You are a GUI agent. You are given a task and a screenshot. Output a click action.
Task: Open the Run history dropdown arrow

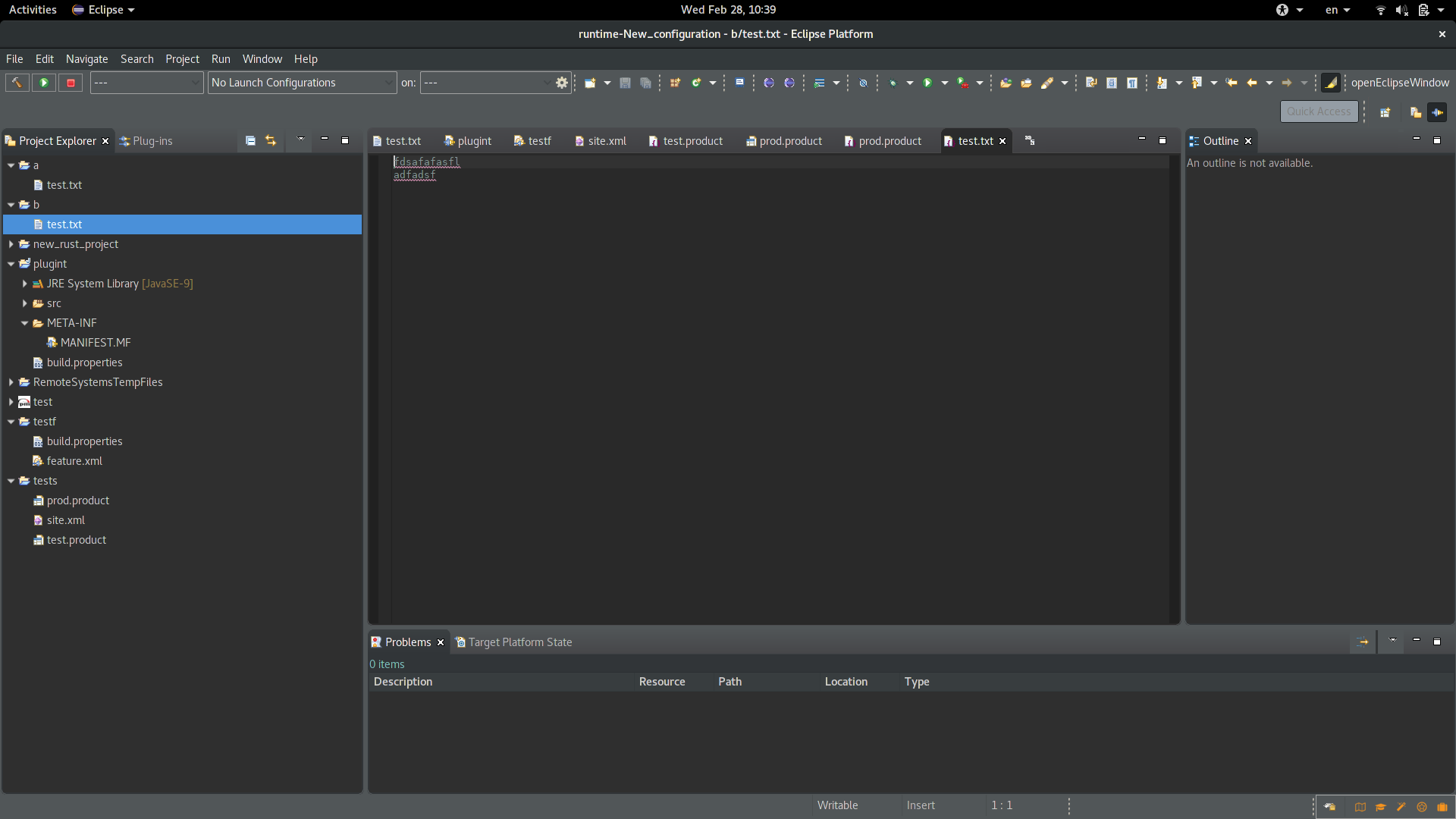[944, 83]
